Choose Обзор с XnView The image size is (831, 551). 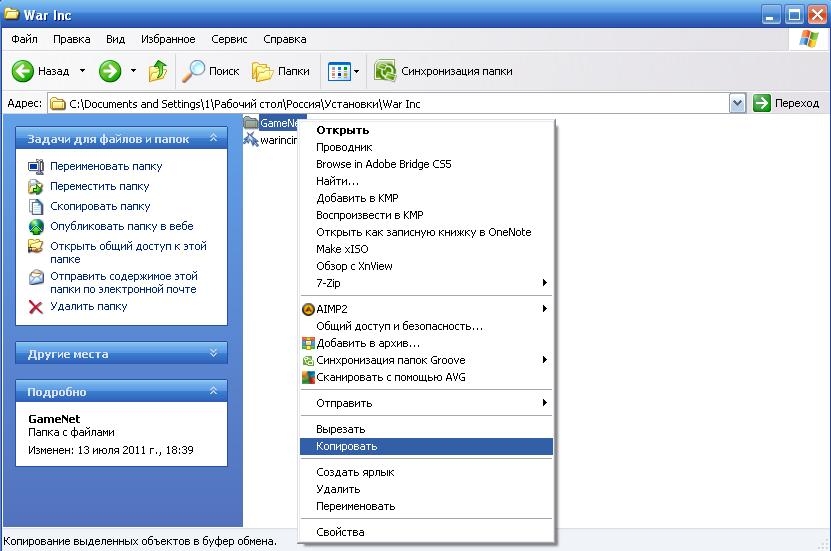426,266
